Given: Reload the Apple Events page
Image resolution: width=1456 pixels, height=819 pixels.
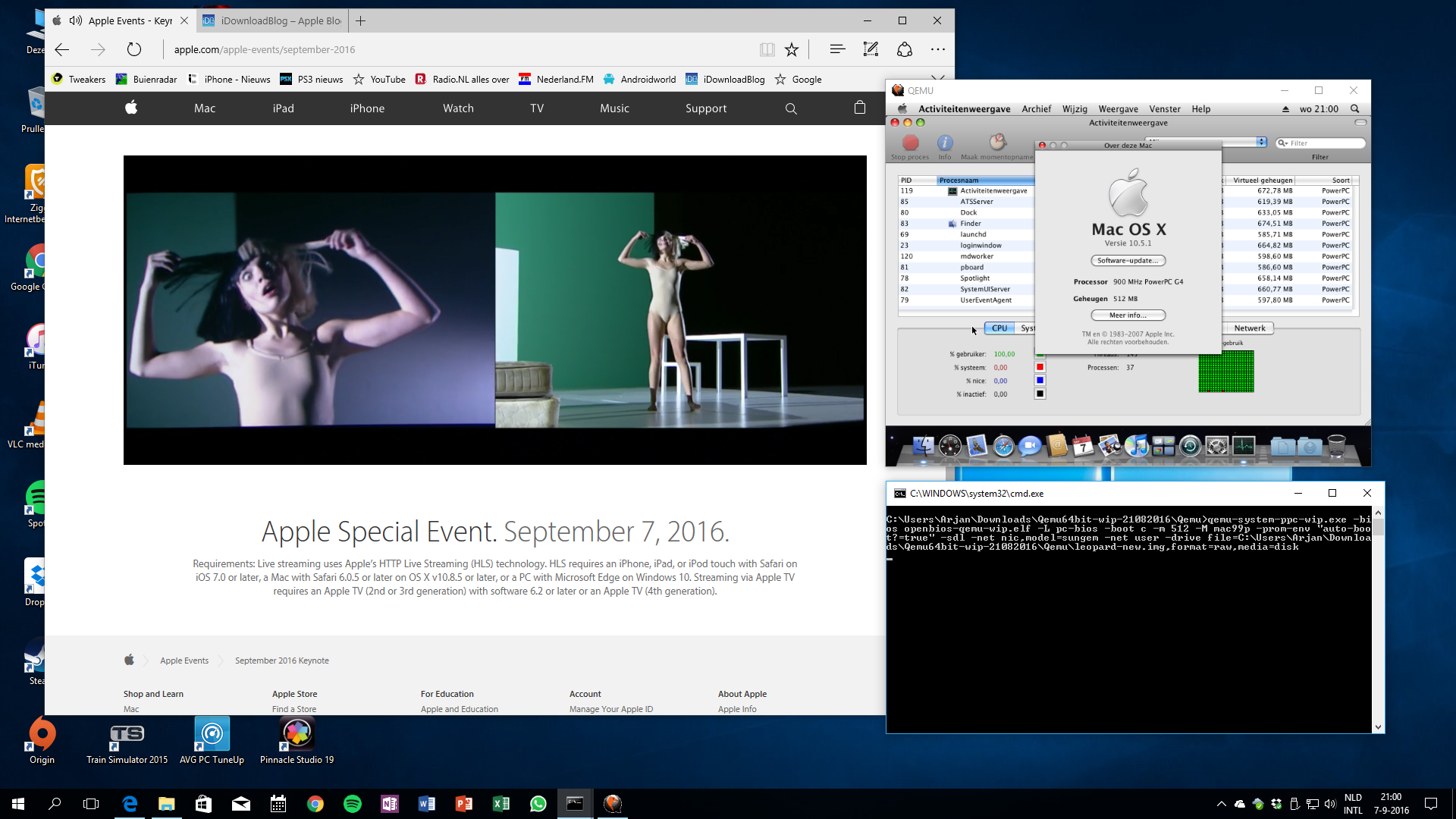Looking at the screenshot, I should (x=134, y=49).
